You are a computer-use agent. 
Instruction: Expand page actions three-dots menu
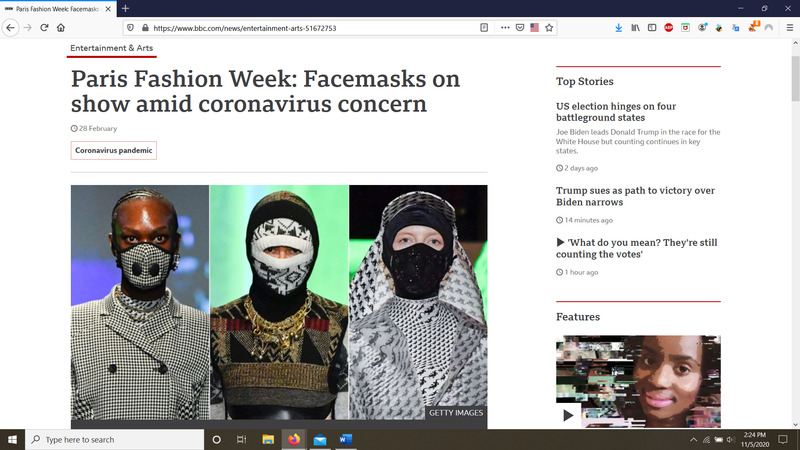point(504,28)
